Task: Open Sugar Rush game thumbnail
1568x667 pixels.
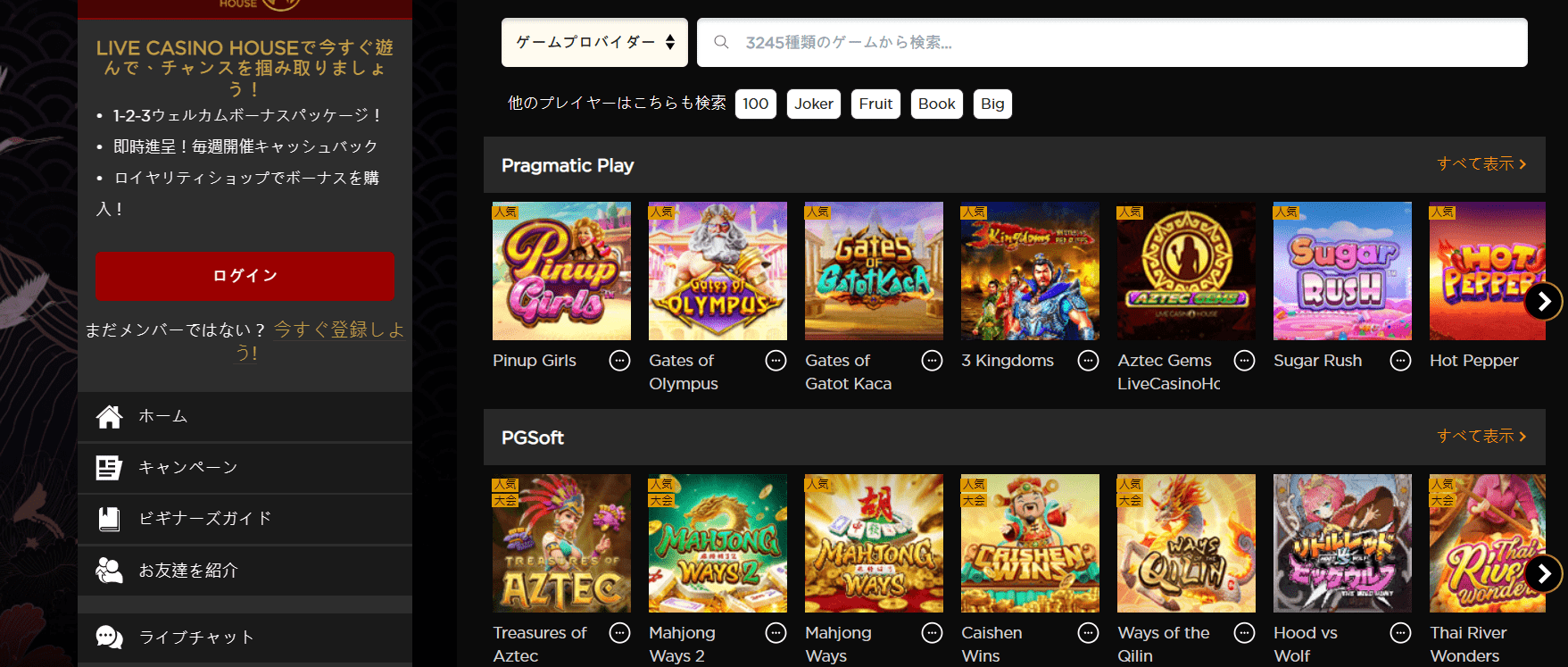Action: pyautogui.click(x=1342, y=271)
